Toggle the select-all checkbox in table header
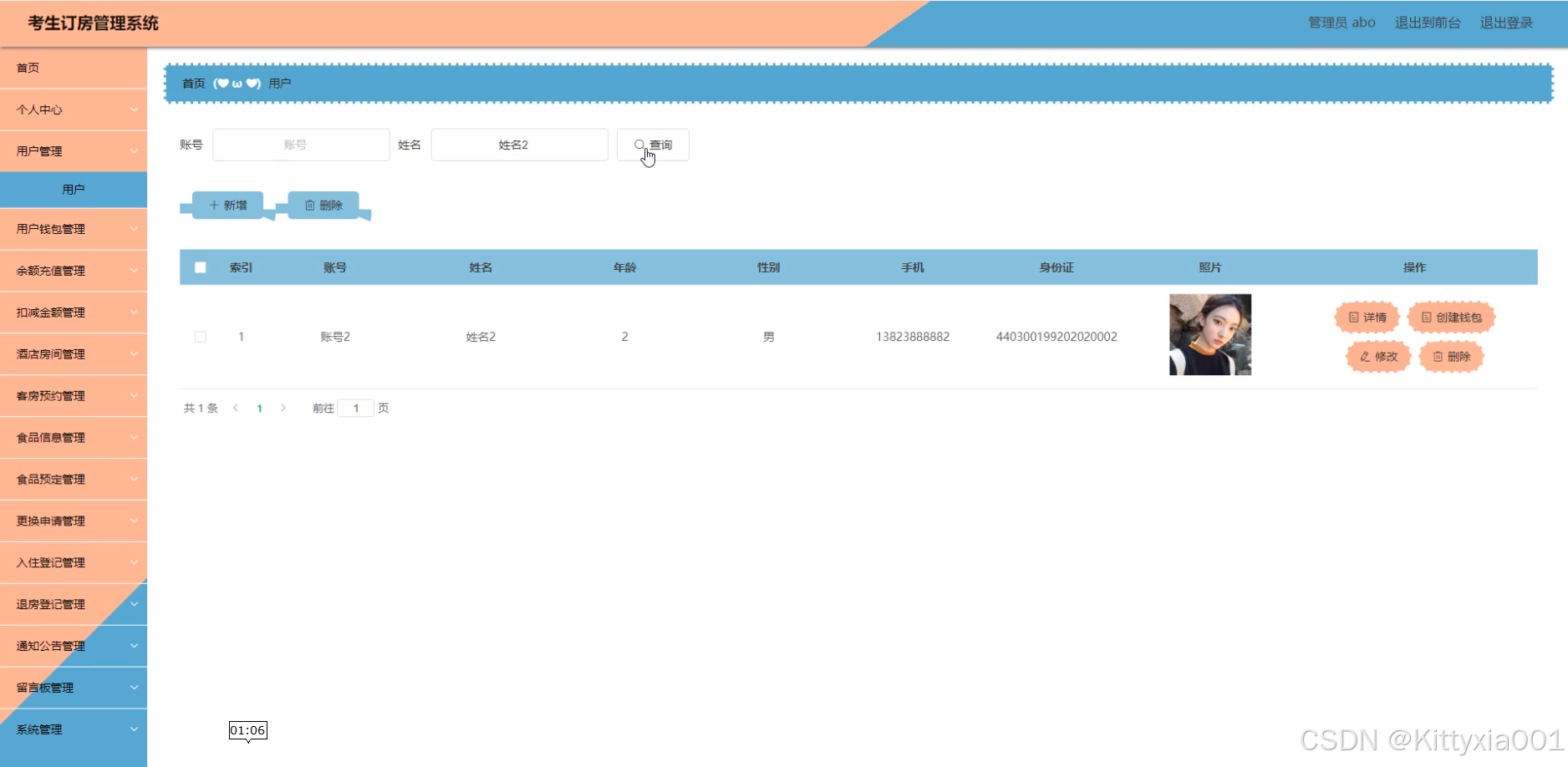 pos(201,267)
